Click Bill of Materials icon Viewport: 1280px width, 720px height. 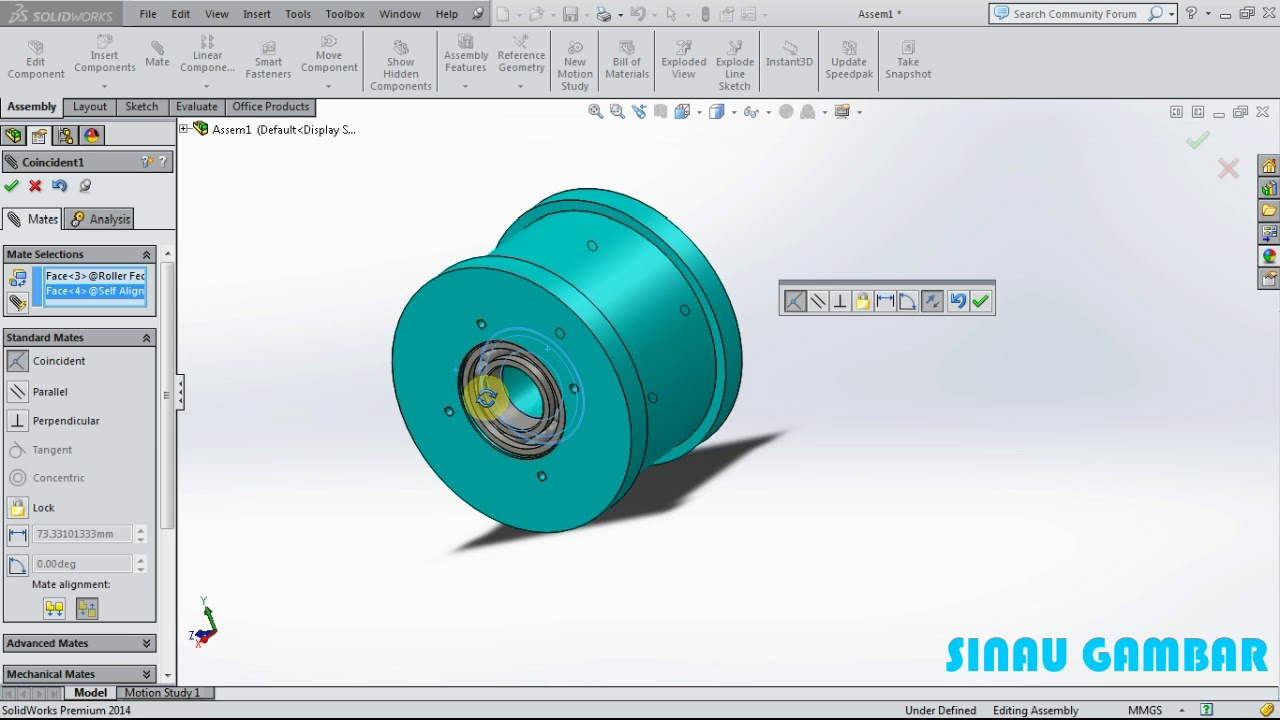pos(627,60)
